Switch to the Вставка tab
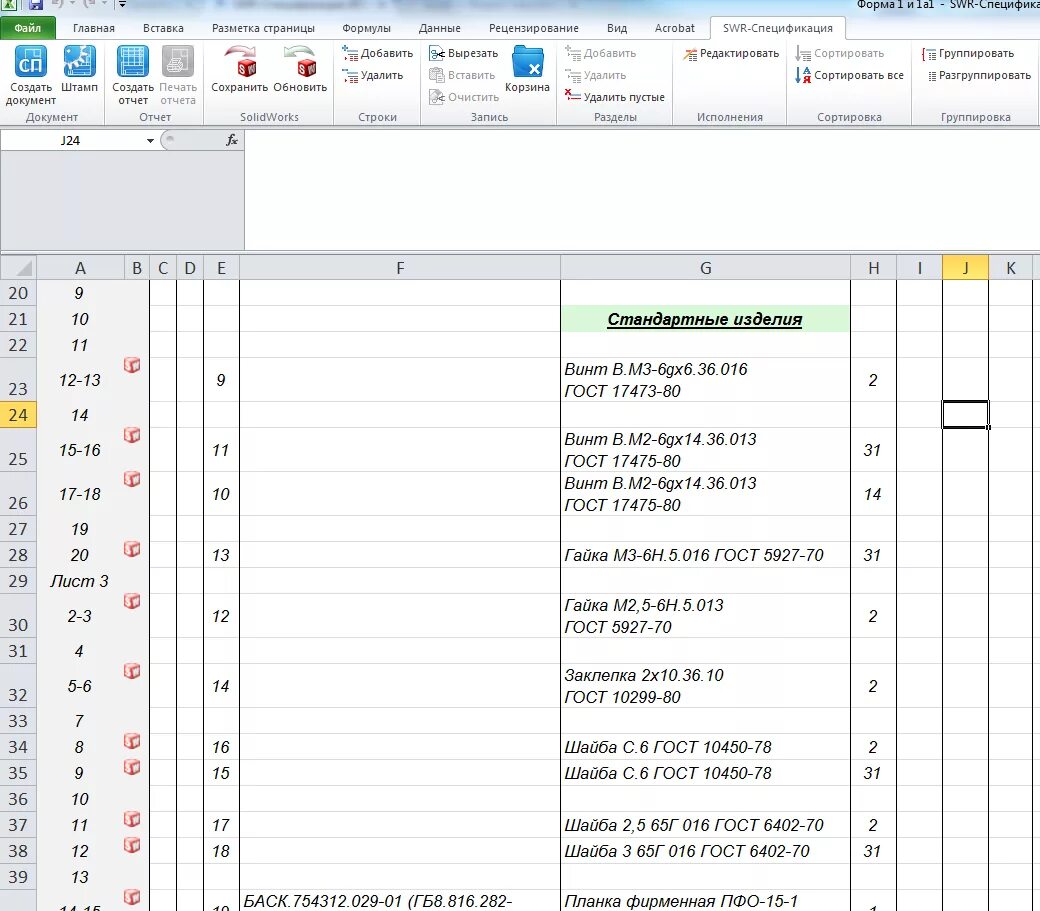1040x911 pixels. tap(163, 28)
